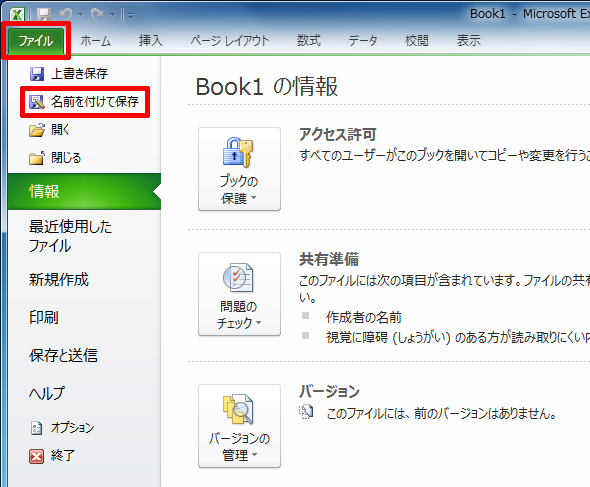This screenshot has height=487, width=590.
Task: Switch to the ホーム ribbon tab
Action: coord(96,41)
